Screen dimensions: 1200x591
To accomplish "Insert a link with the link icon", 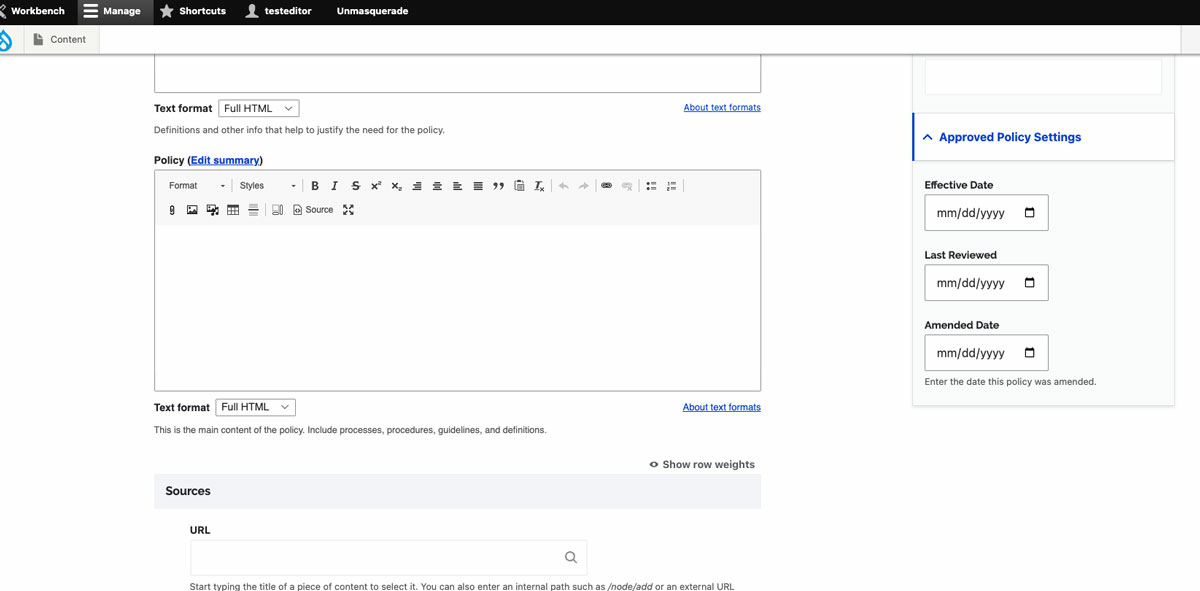I will pyautogui.click(x=606, y=186).
